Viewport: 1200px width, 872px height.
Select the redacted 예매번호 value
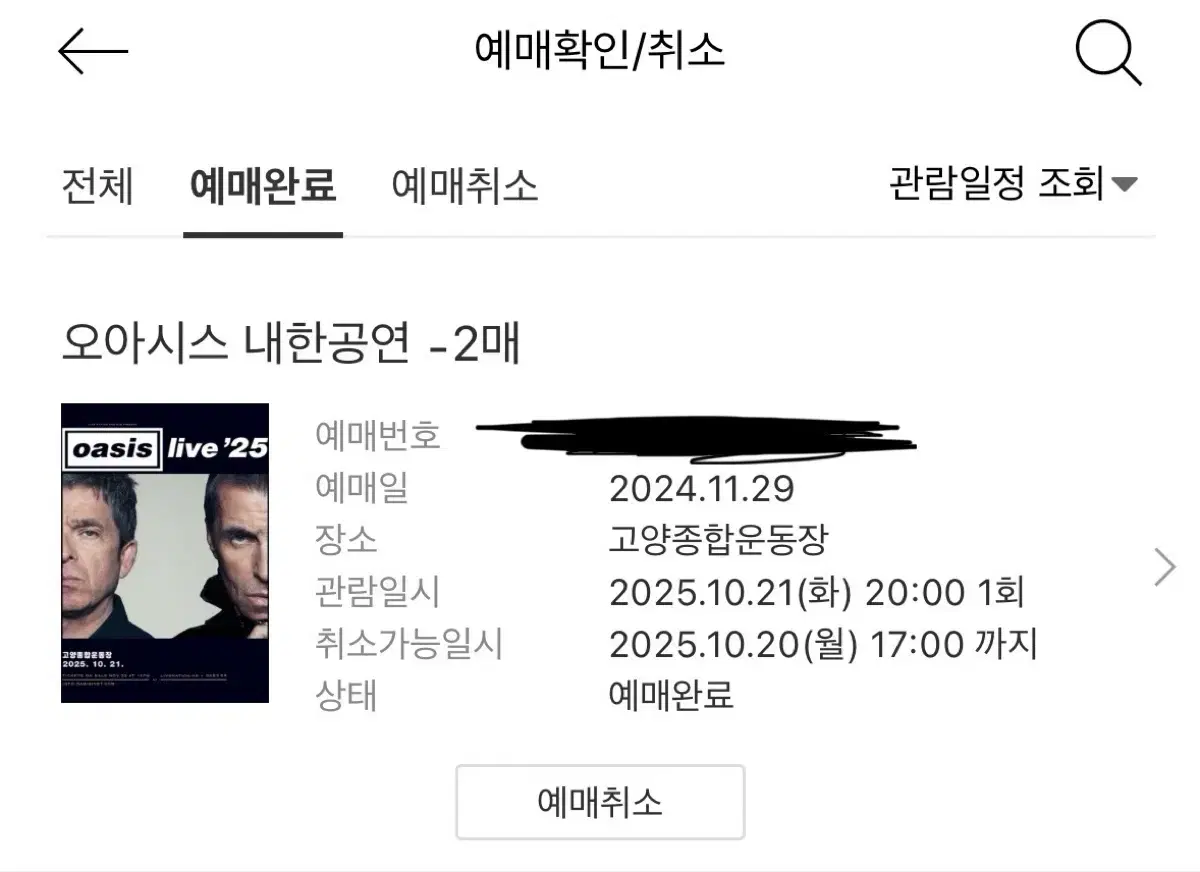696,435
